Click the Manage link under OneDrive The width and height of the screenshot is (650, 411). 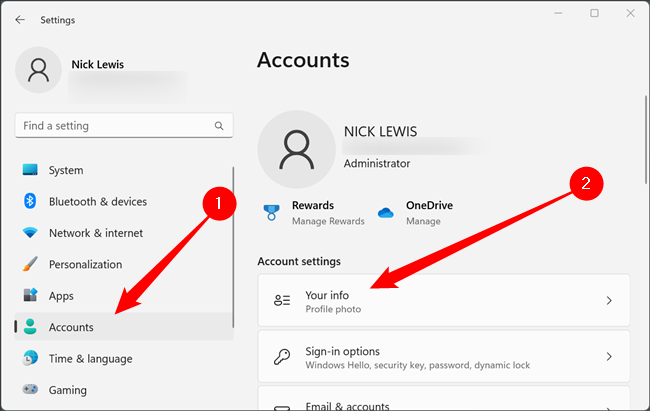tap(423, 219)
